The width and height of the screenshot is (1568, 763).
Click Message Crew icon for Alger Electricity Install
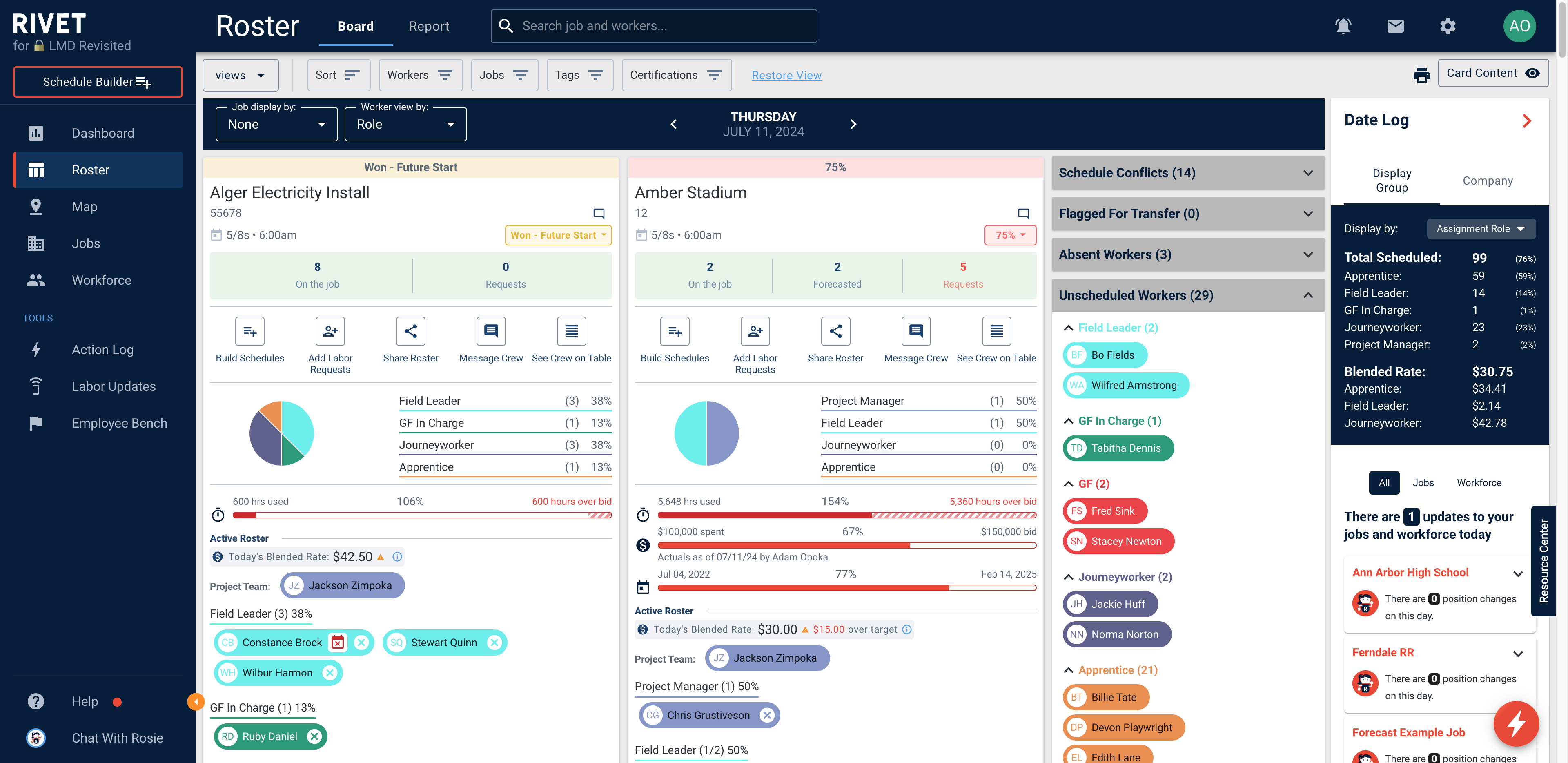490,331
